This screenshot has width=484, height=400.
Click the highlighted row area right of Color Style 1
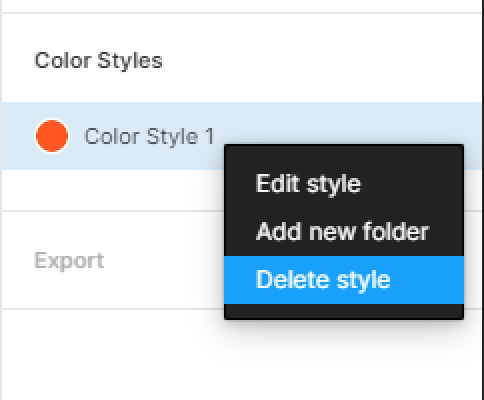347,123
